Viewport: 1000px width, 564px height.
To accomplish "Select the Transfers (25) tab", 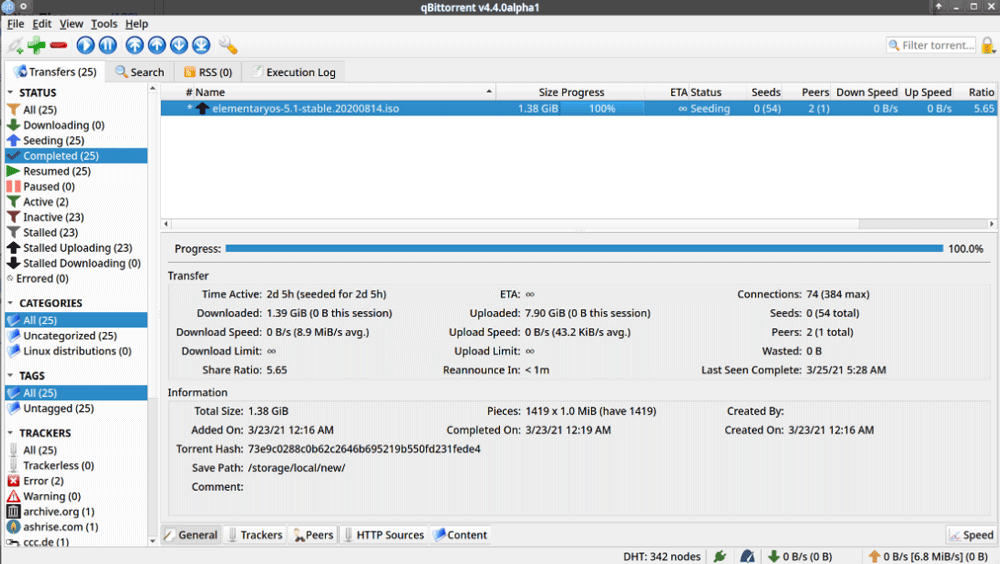I will point(55,71).
